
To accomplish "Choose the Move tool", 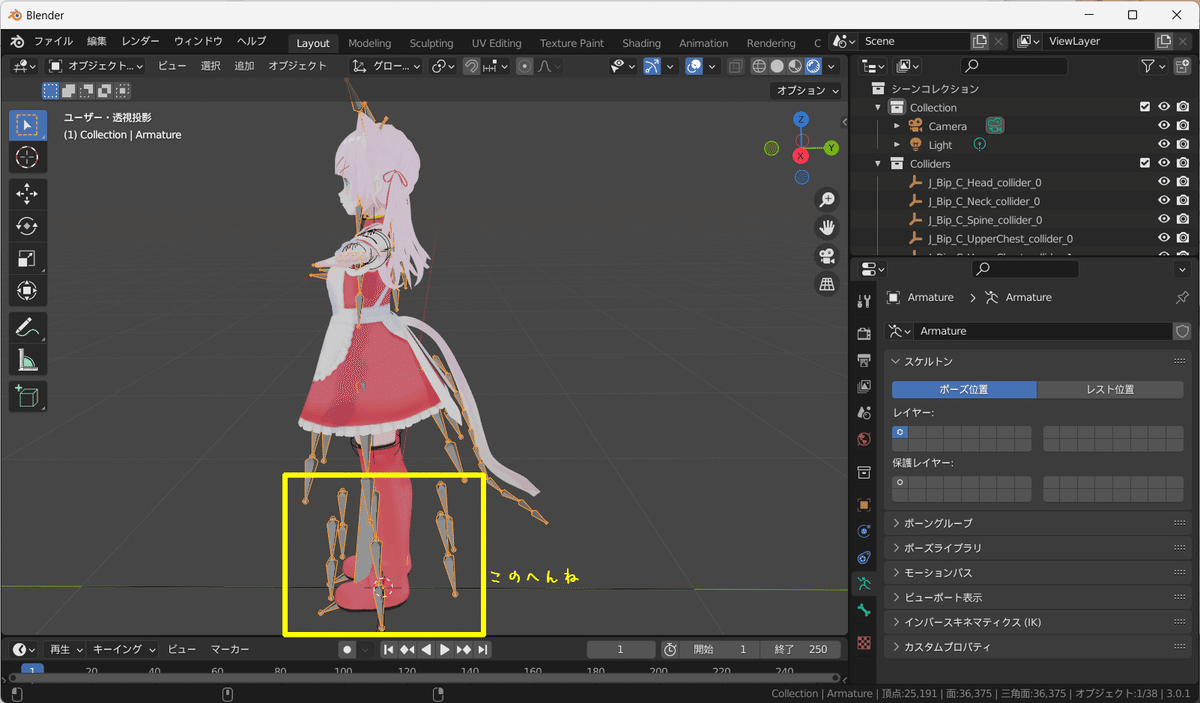I will coord(27,193).
